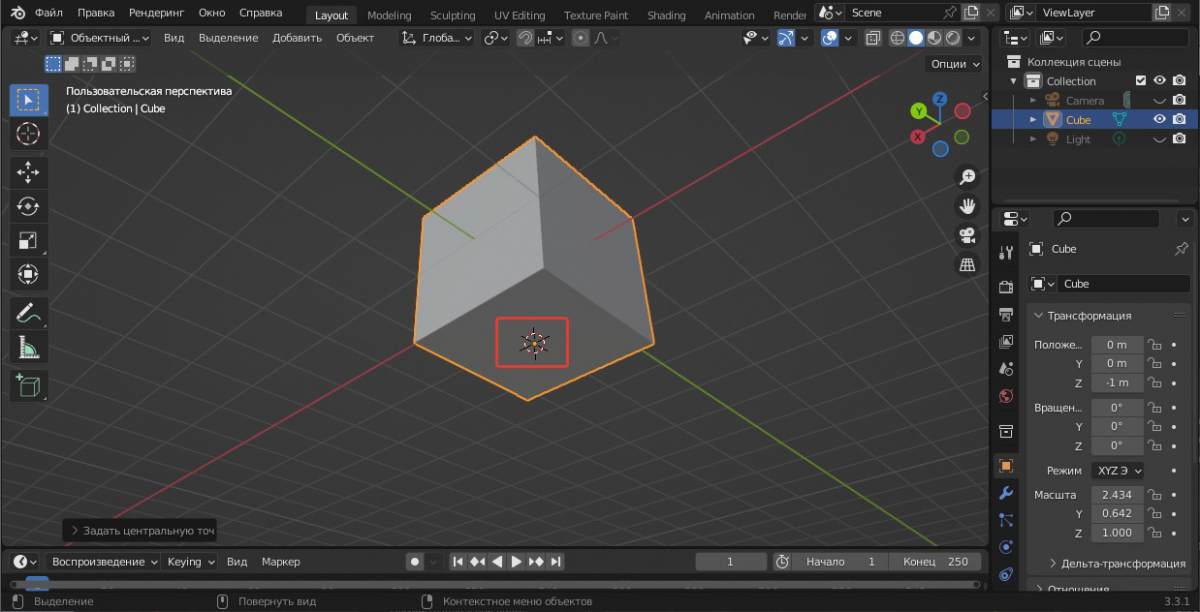Viewport: 1200px width, 612px height.
Task: Switch to the Modeling workspace tab
Action: tap(389, 15)
